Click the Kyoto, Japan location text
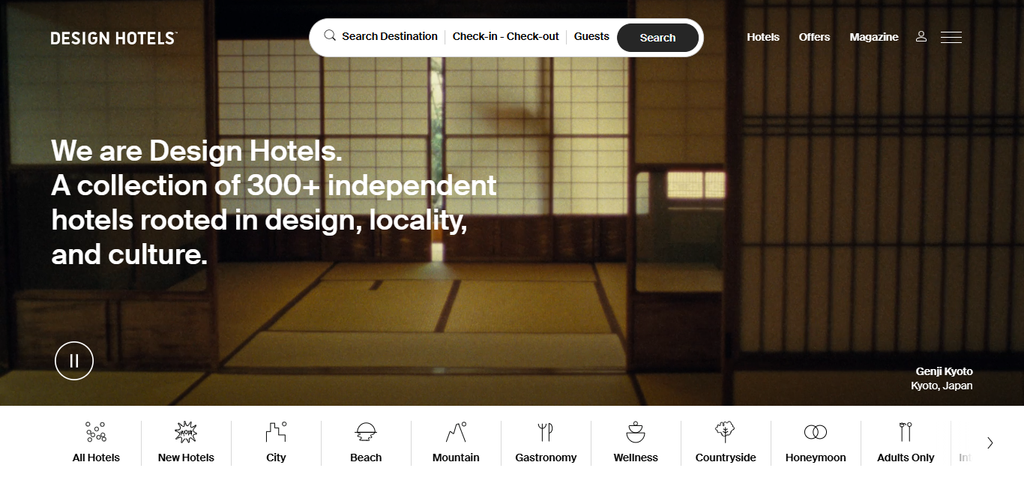The width and height of the screenshot is (1024, 481). [x=942, y=386]
